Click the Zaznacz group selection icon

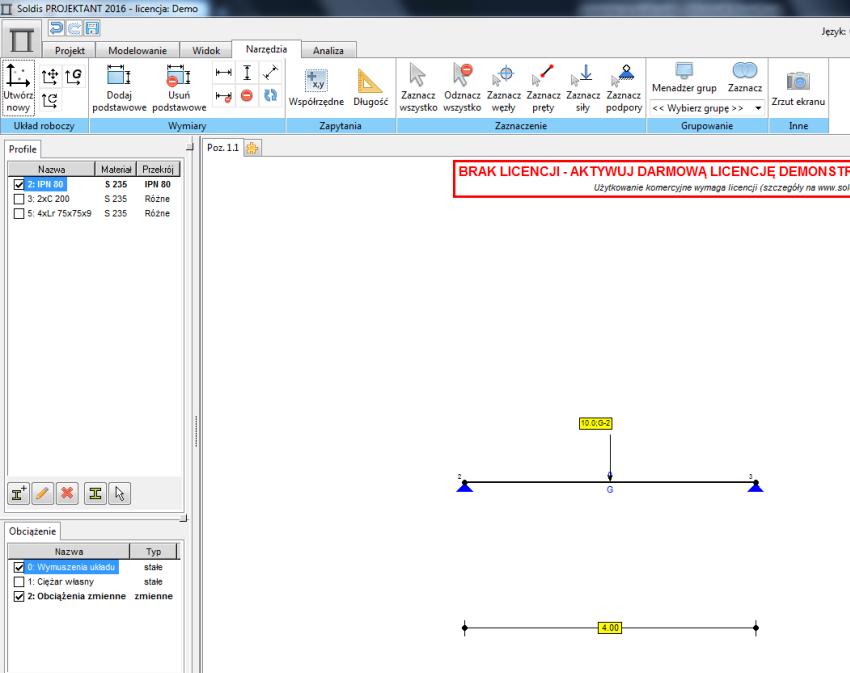(x=745, y=78)
